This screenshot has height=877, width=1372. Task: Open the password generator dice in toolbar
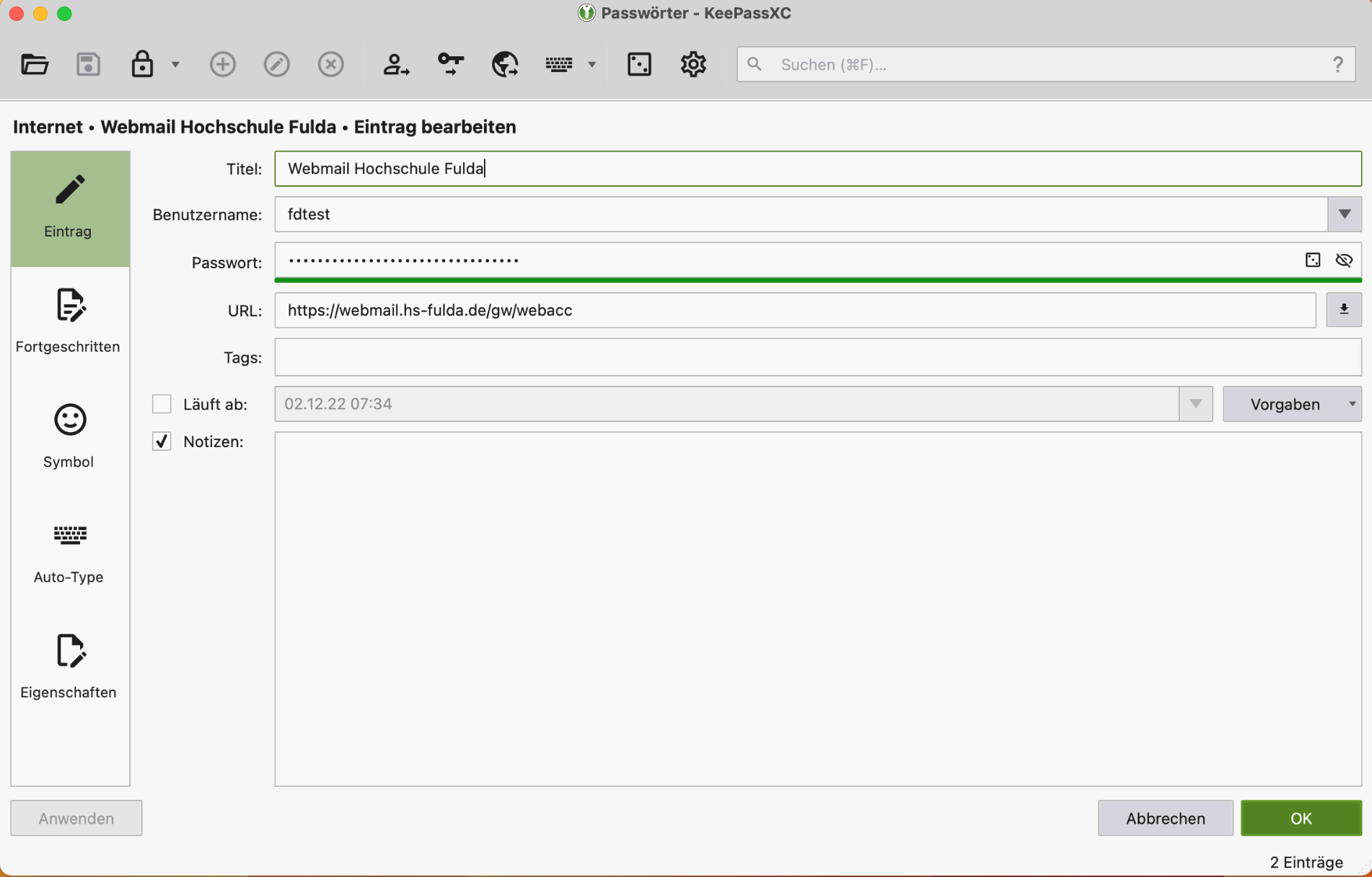(x=639, y=65)
